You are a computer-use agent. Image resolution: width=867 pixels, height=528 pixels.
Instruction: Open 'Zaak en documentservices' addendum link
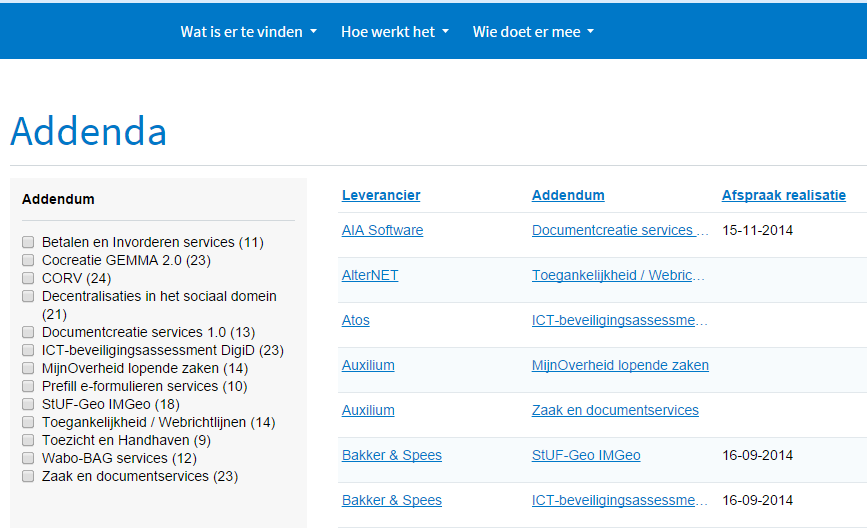point(615,410)
